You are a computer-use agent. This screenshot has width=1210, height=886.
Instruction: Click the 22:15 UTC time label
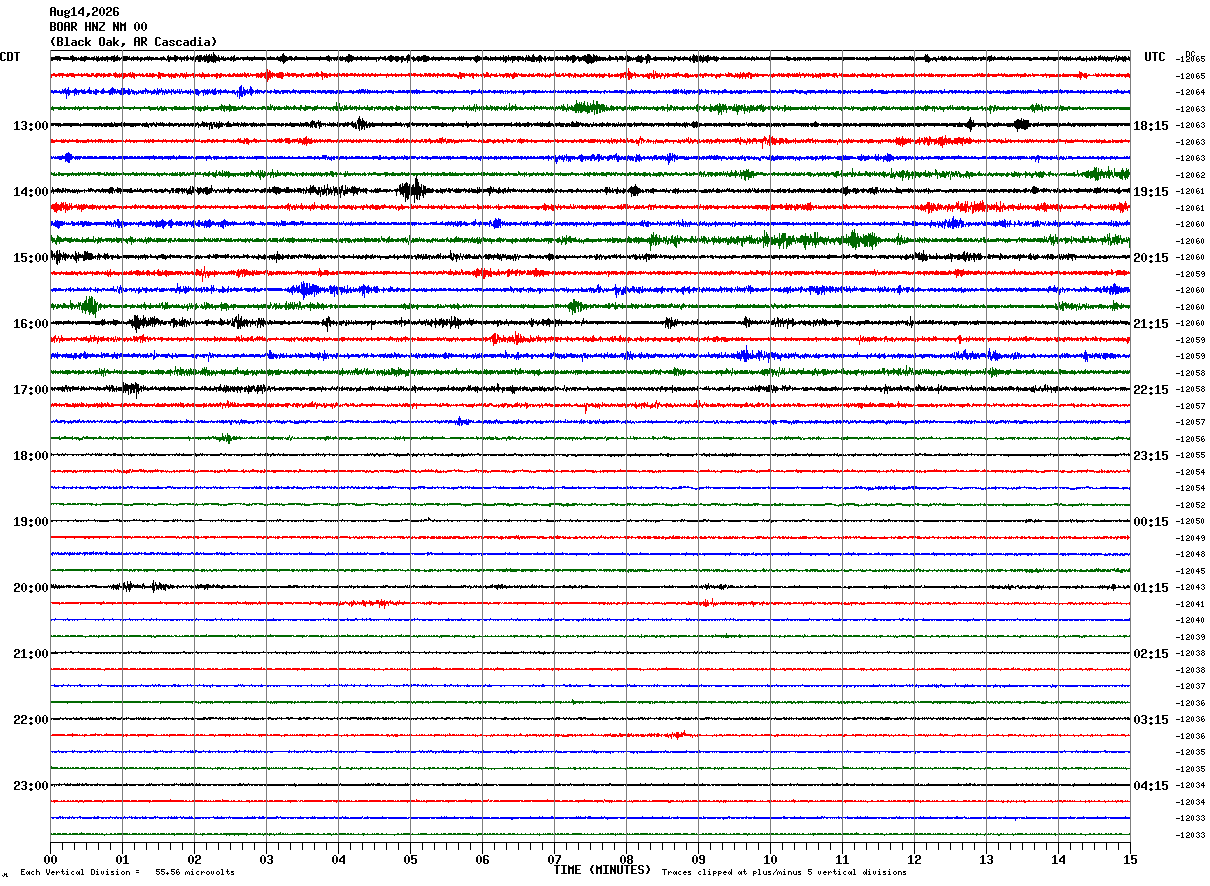point(1151,390)
